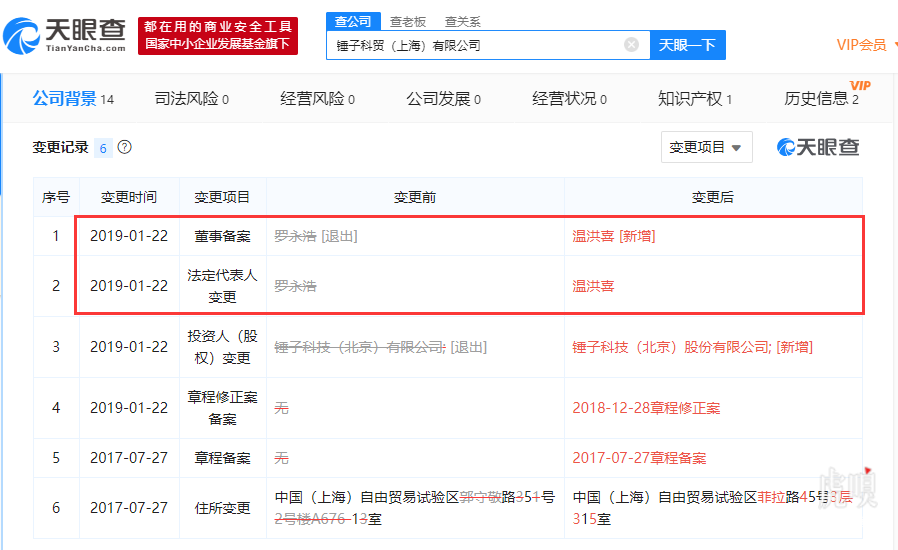The width and height of the screenshot is (898, 550).
Task: Click 温洪喜 [新增] in the 董事备案 row
Action: (x=613, y=236)
